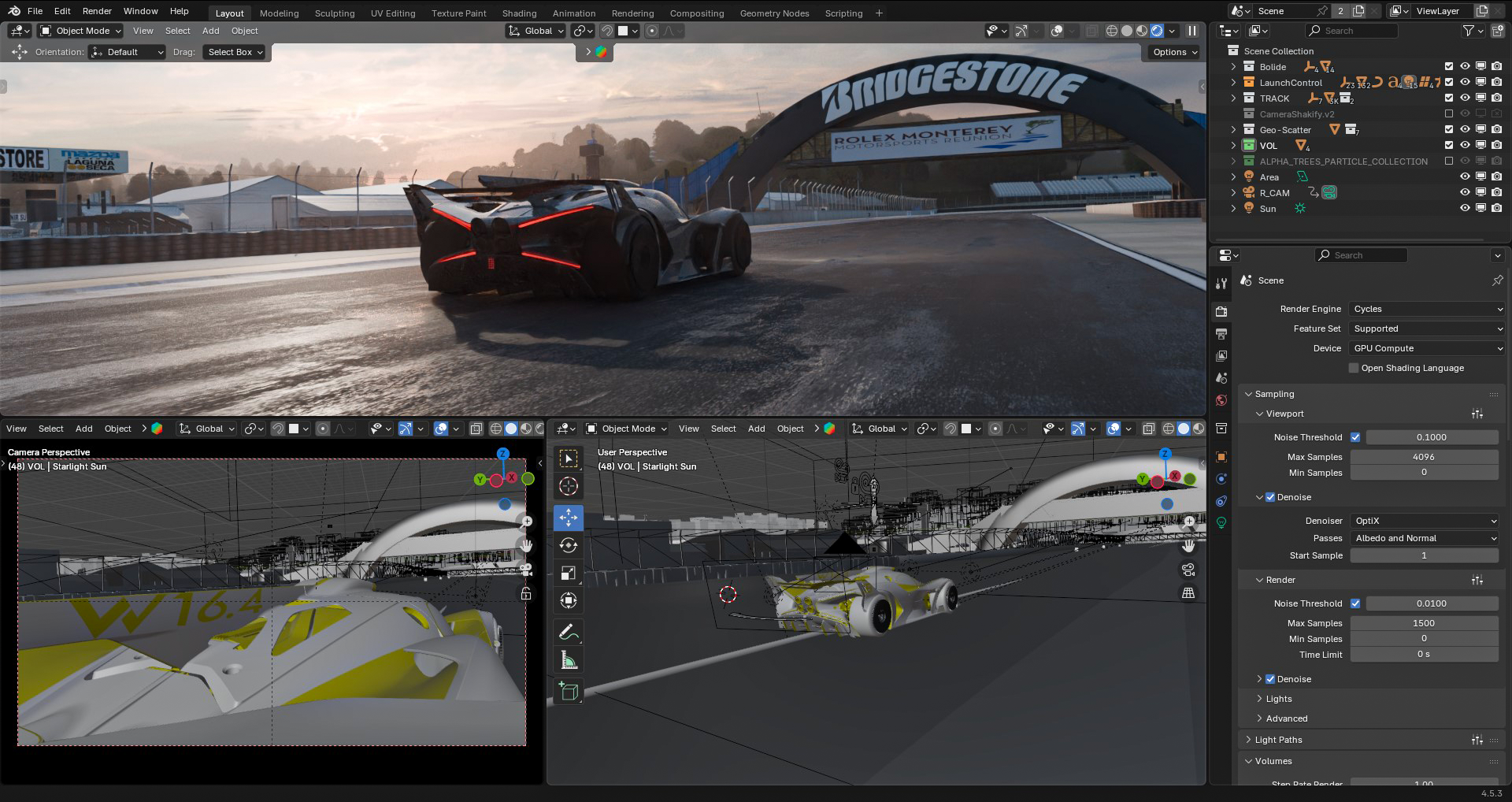The width and height of the screenshot is (1512, 802).
Task: Enable the ALPHA_TREES_PARTICLE_COLLECTION checkbox
Action: click(x=1448, y=162)
